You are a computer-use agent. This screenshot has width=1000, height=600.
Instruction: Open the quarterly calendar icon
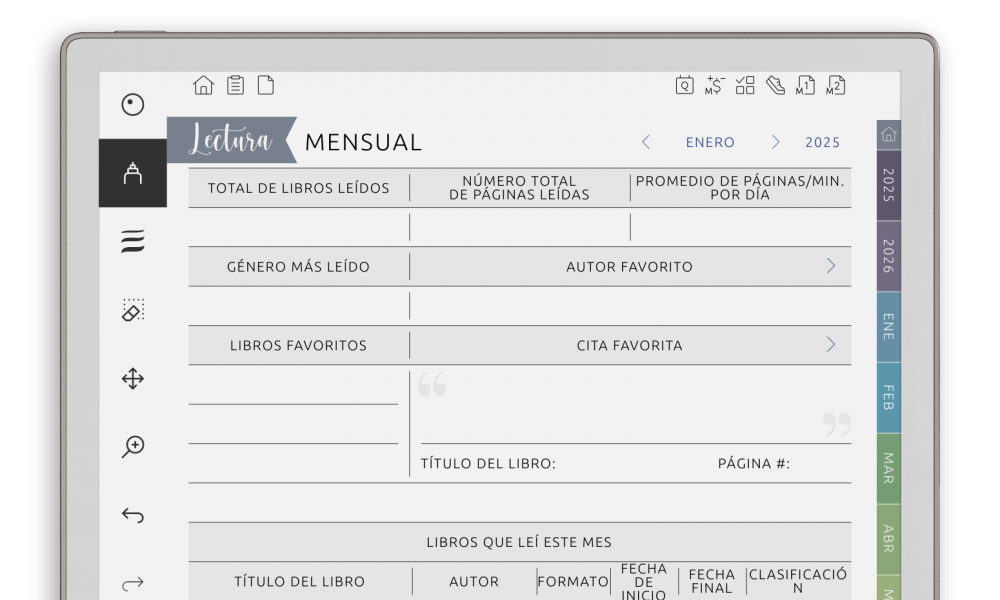pos(684,85)
